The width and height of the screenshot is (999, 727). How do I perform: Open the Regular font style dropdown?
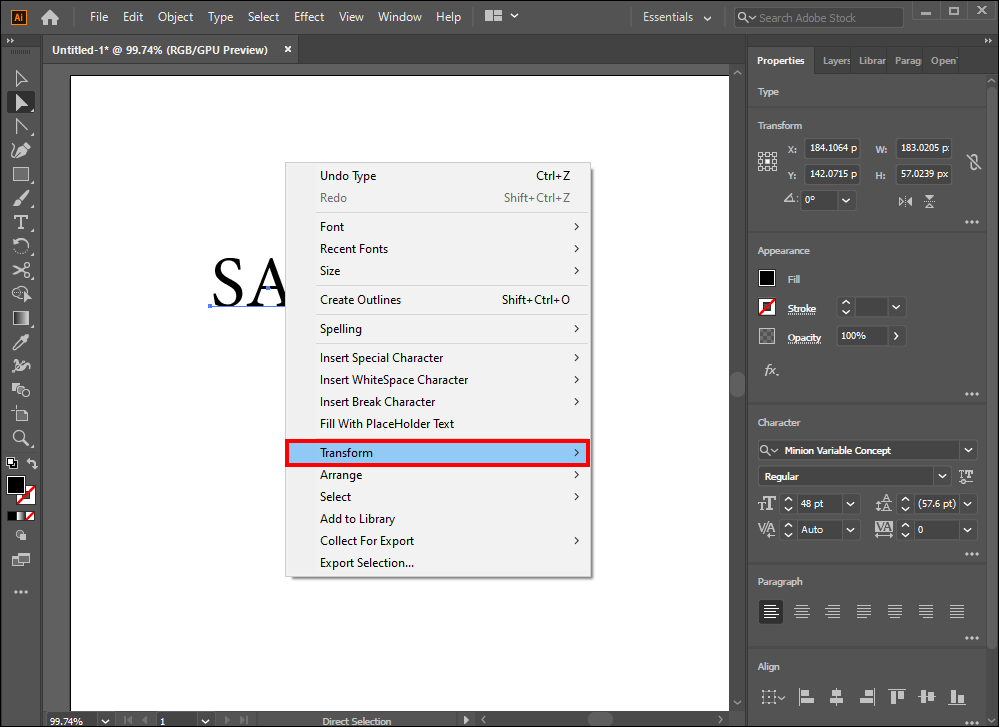(x=941, y=477)
